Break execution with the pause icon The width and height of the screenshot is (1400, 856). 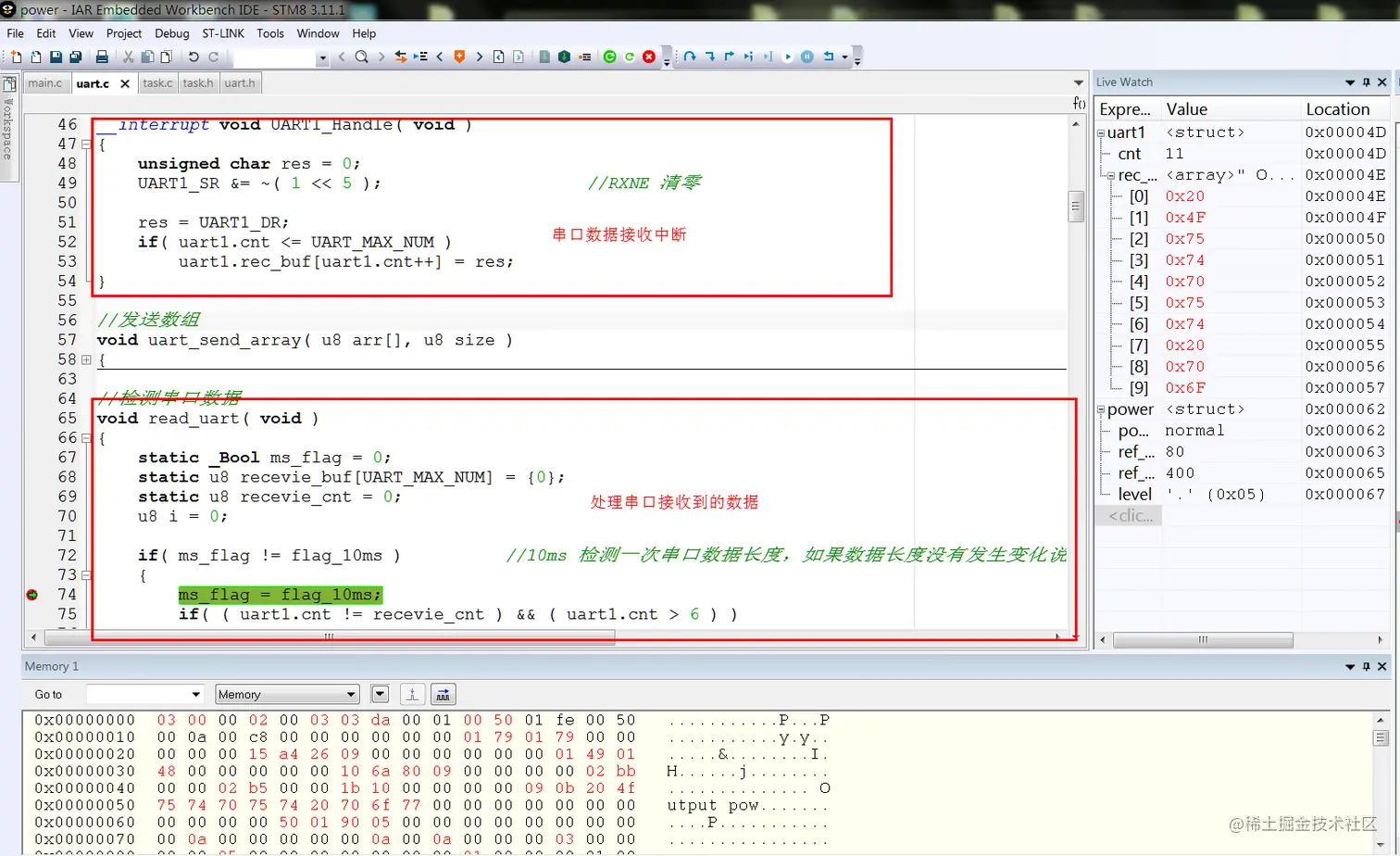807,57
